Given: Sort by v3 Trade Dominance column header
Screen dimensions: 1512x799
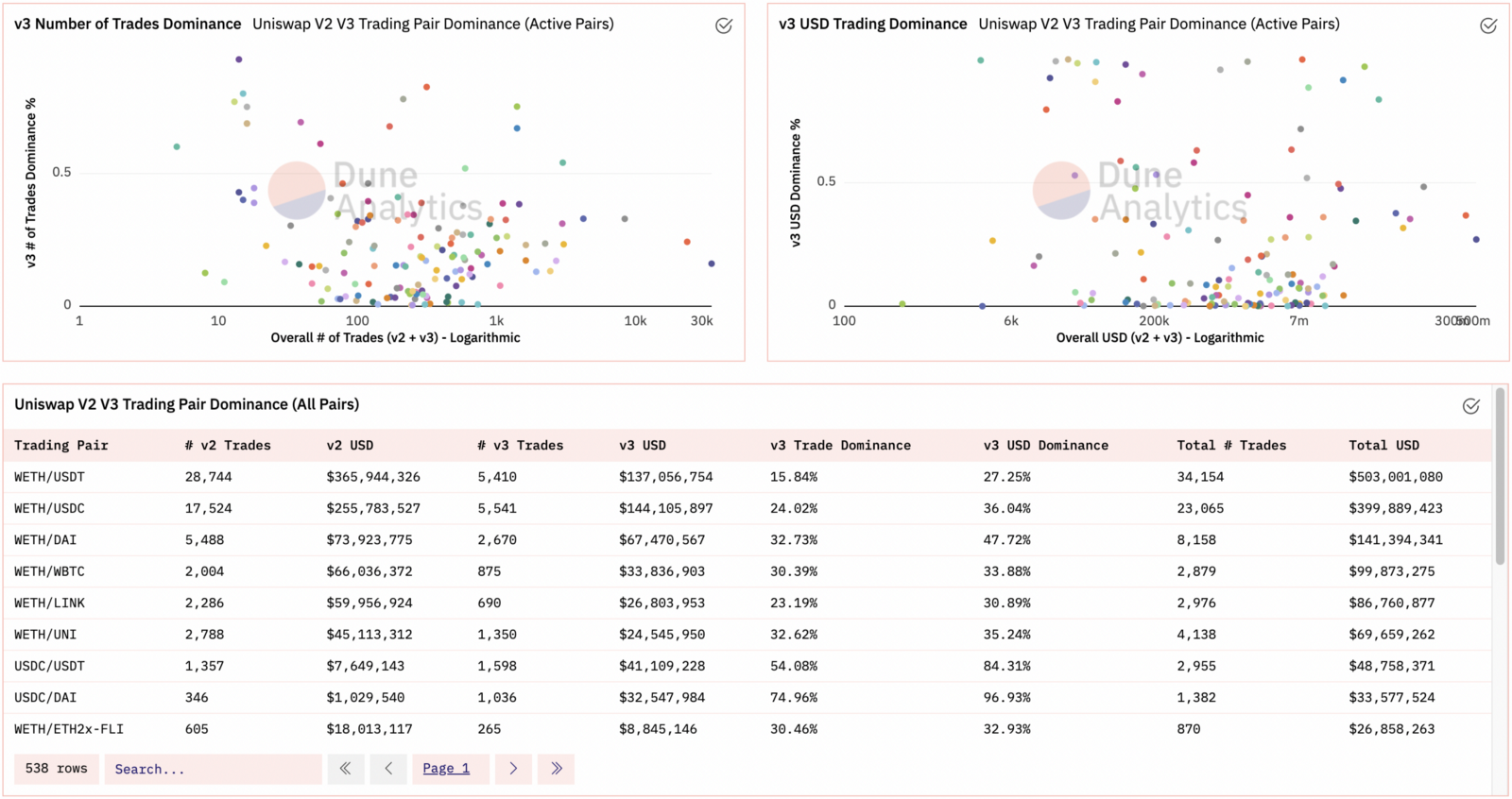Looking at the screenshot, I should click(x=840, y=445).
